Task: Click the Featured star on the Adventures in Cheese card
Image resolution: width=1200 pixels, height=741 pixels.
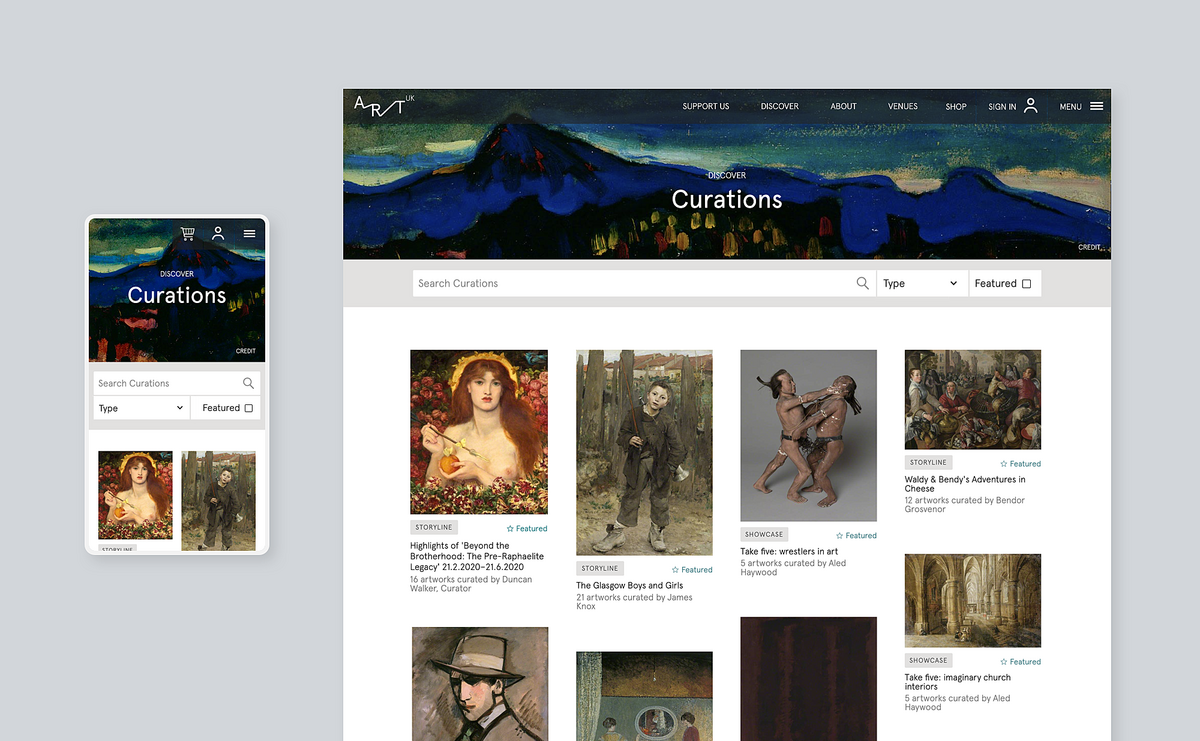Action: coord(1004,462)
